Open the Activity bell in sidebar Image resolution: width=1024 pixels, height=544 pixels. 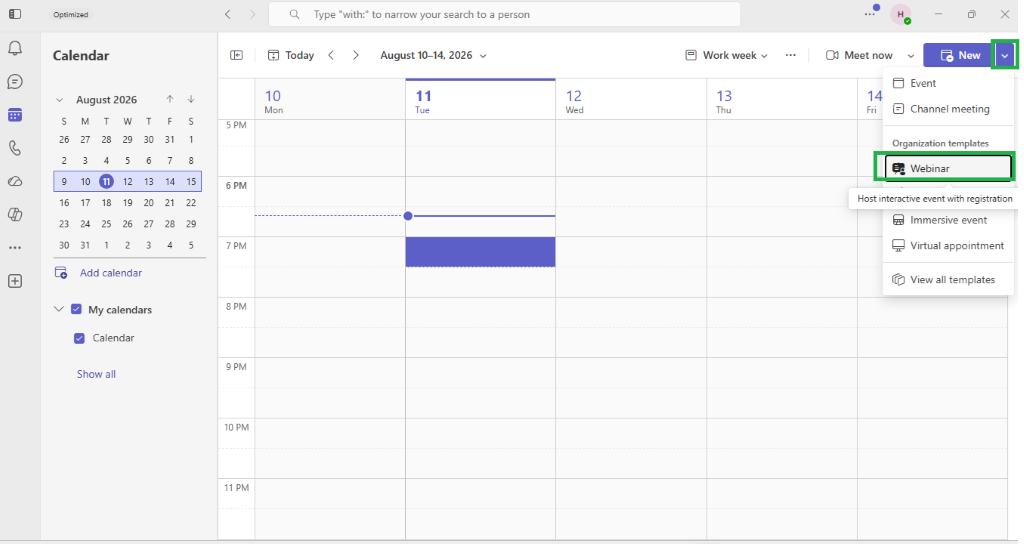coord(15,48)
